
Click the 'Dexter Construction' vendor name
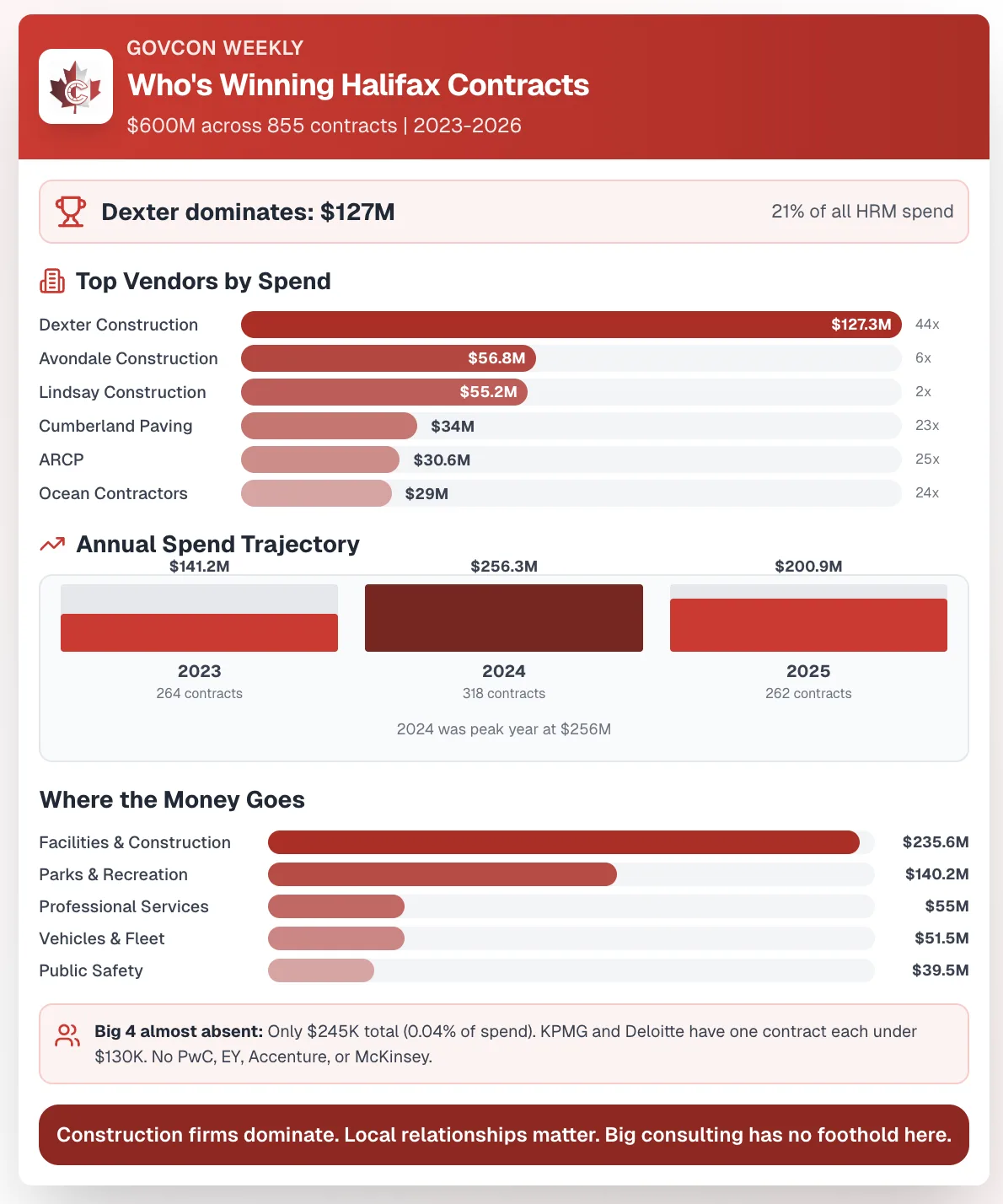(x=119, y=325)
